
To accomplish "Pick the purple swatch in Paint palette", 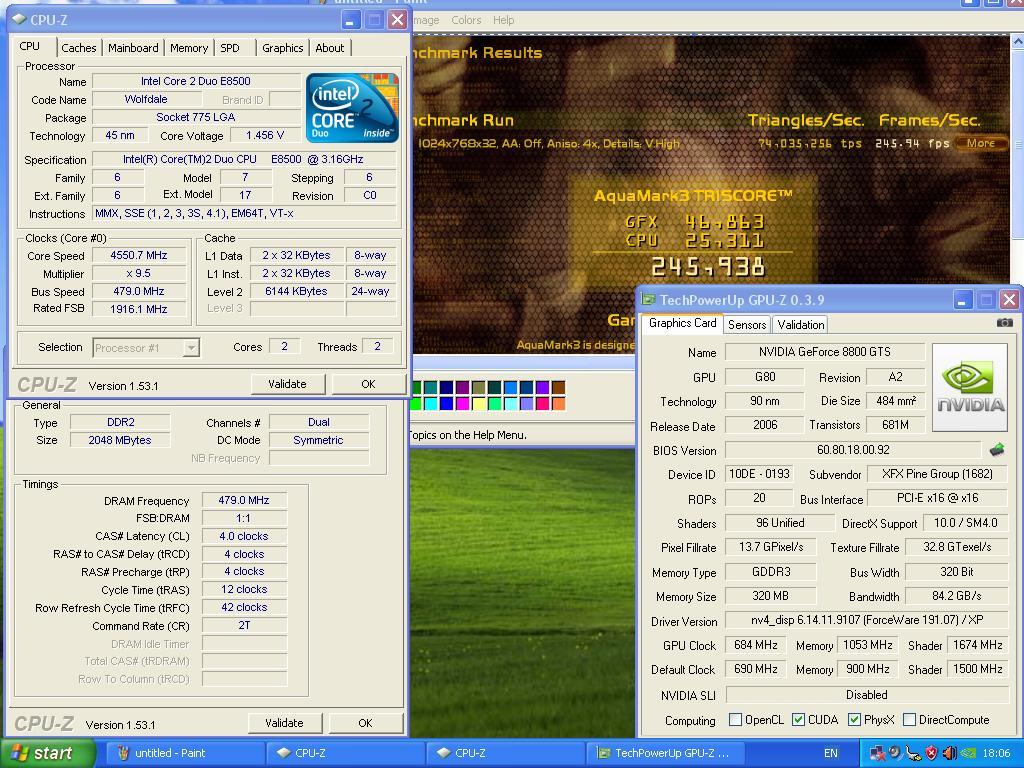I will point(463,387).
